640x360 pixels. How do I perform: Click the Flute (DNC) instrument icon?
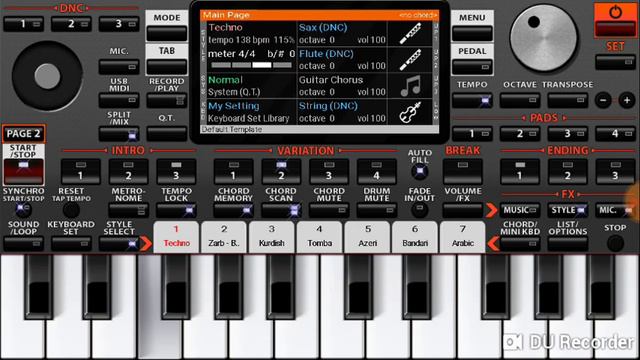410,60
